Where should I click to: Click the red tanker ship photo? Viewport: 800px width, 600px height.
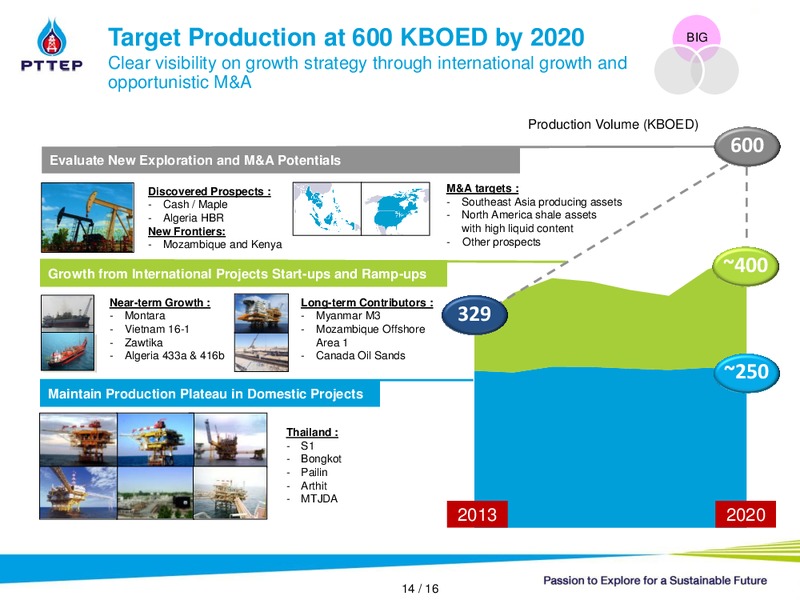coord(68,352)
